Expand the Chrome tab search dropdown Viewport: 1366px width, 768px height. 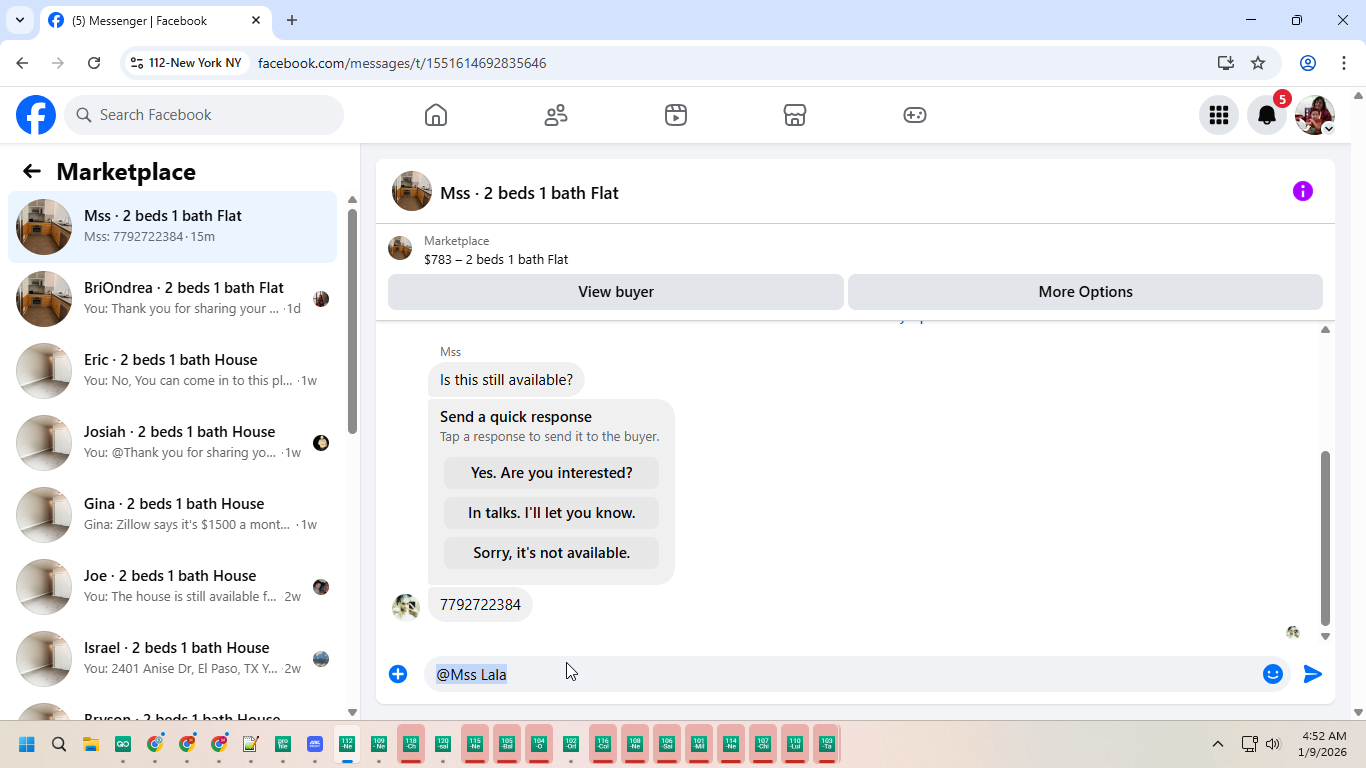coord(20,20)
